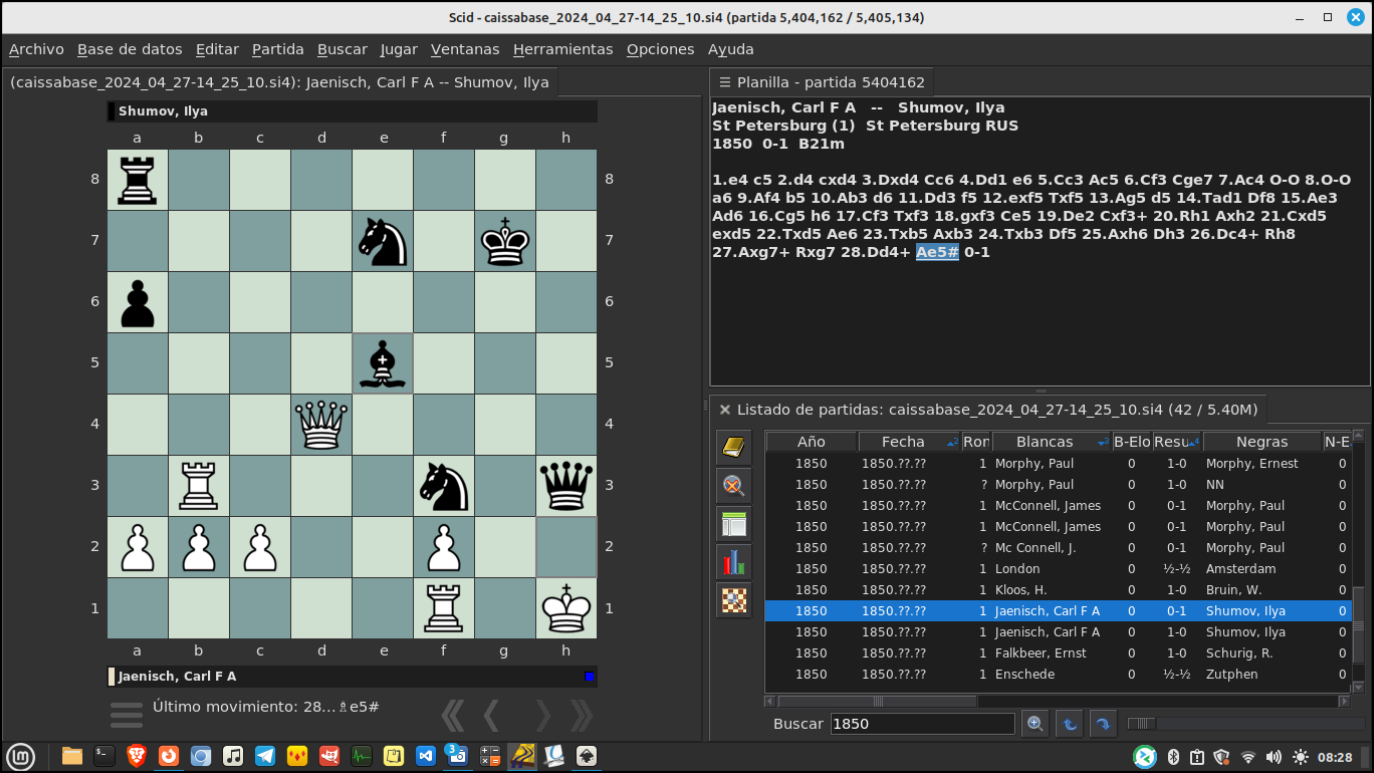Click the chessboard search icon
1374x773 pixels.
coord(733,600)
